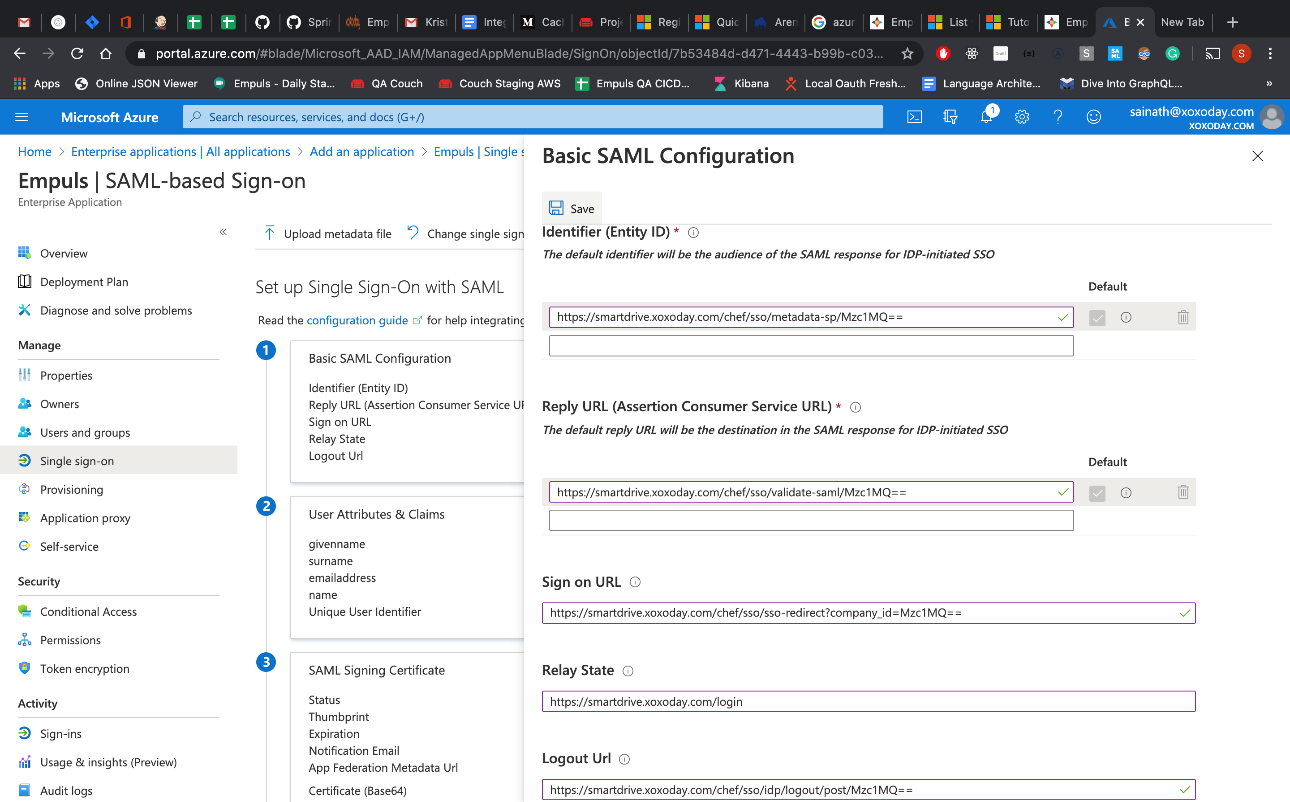Screen dimensions: 1290x802
Task: Open Overview in the left menu
Action: (x=64, y=253)
